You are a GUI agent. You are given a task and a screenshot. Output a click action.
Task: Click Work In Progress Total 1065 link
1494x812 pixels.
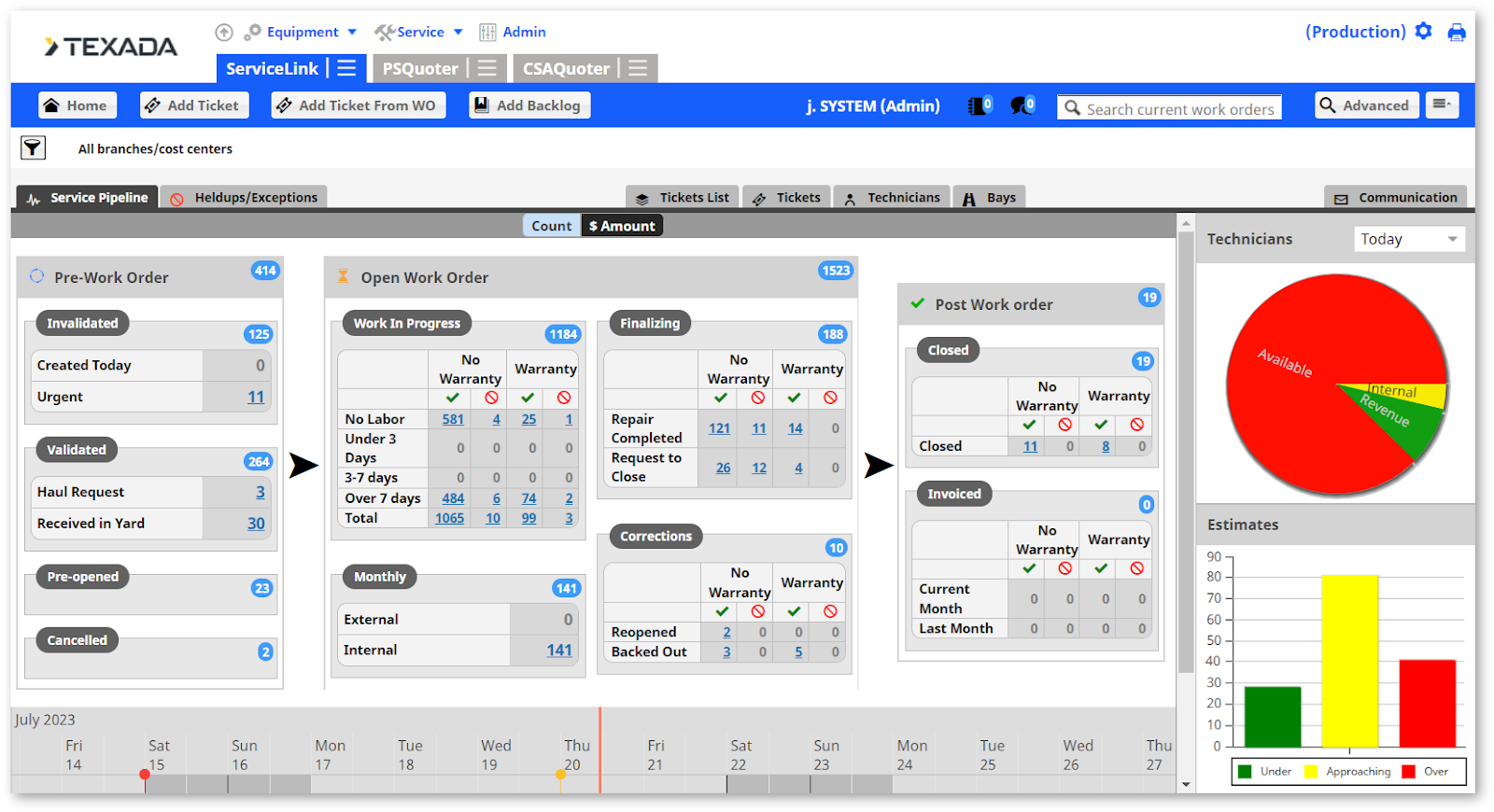449,518
